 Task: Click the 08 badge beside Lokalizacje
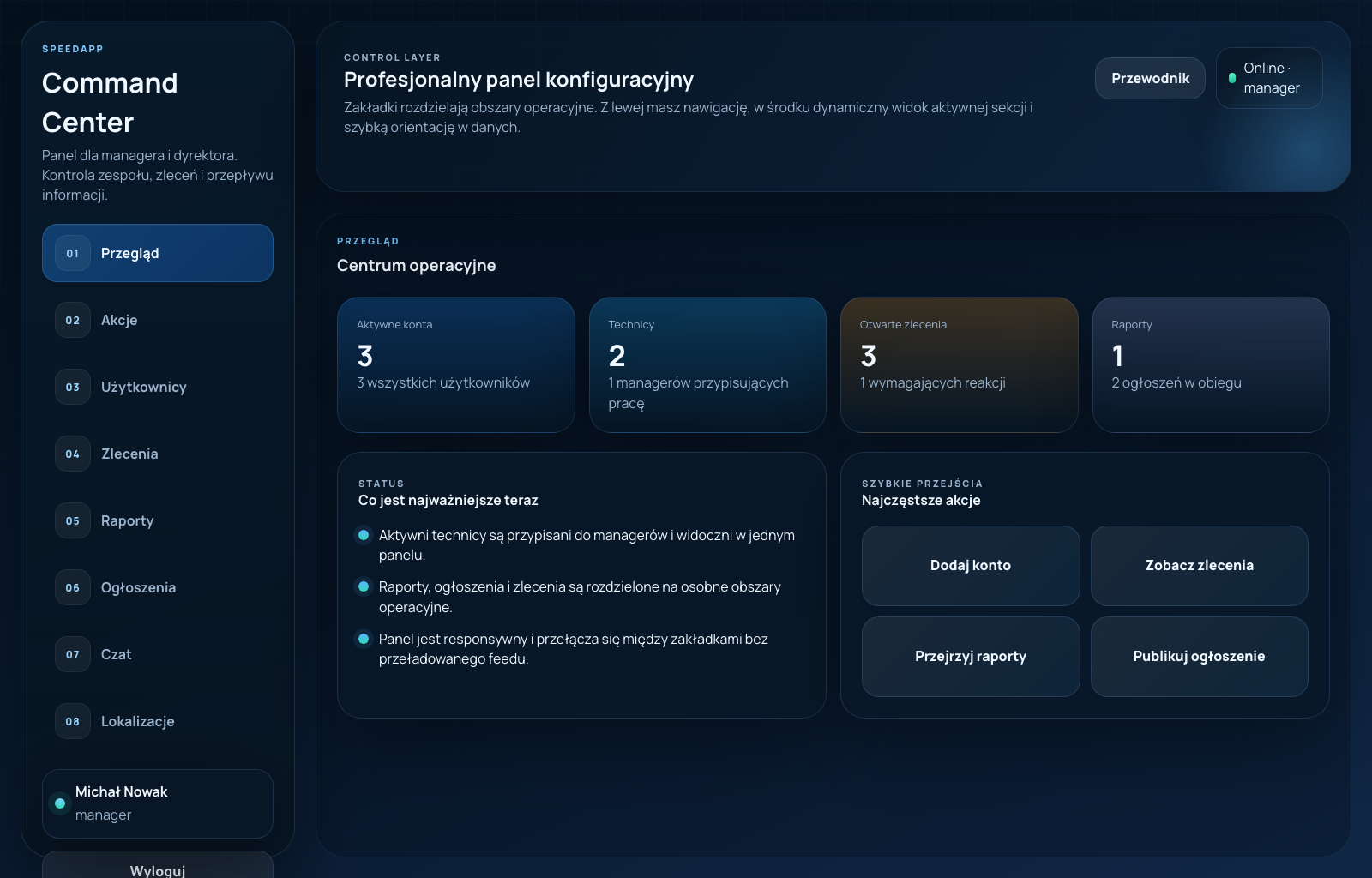pos(72,721)
